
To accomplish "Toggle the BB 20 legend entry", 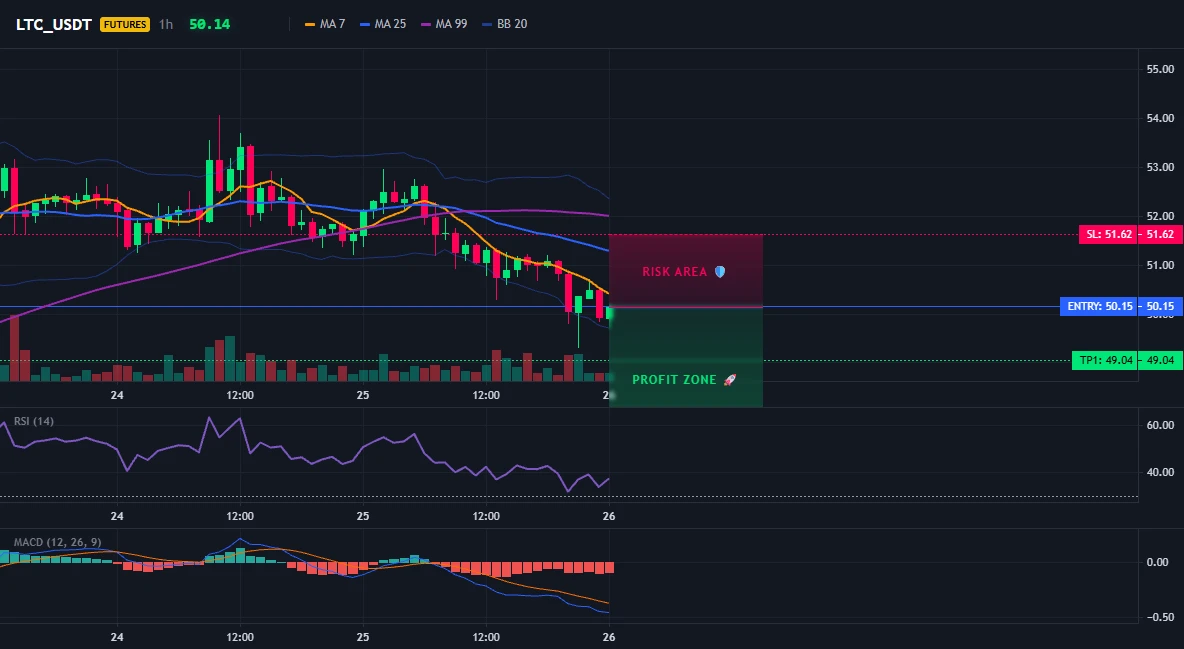I will (504, 24).
